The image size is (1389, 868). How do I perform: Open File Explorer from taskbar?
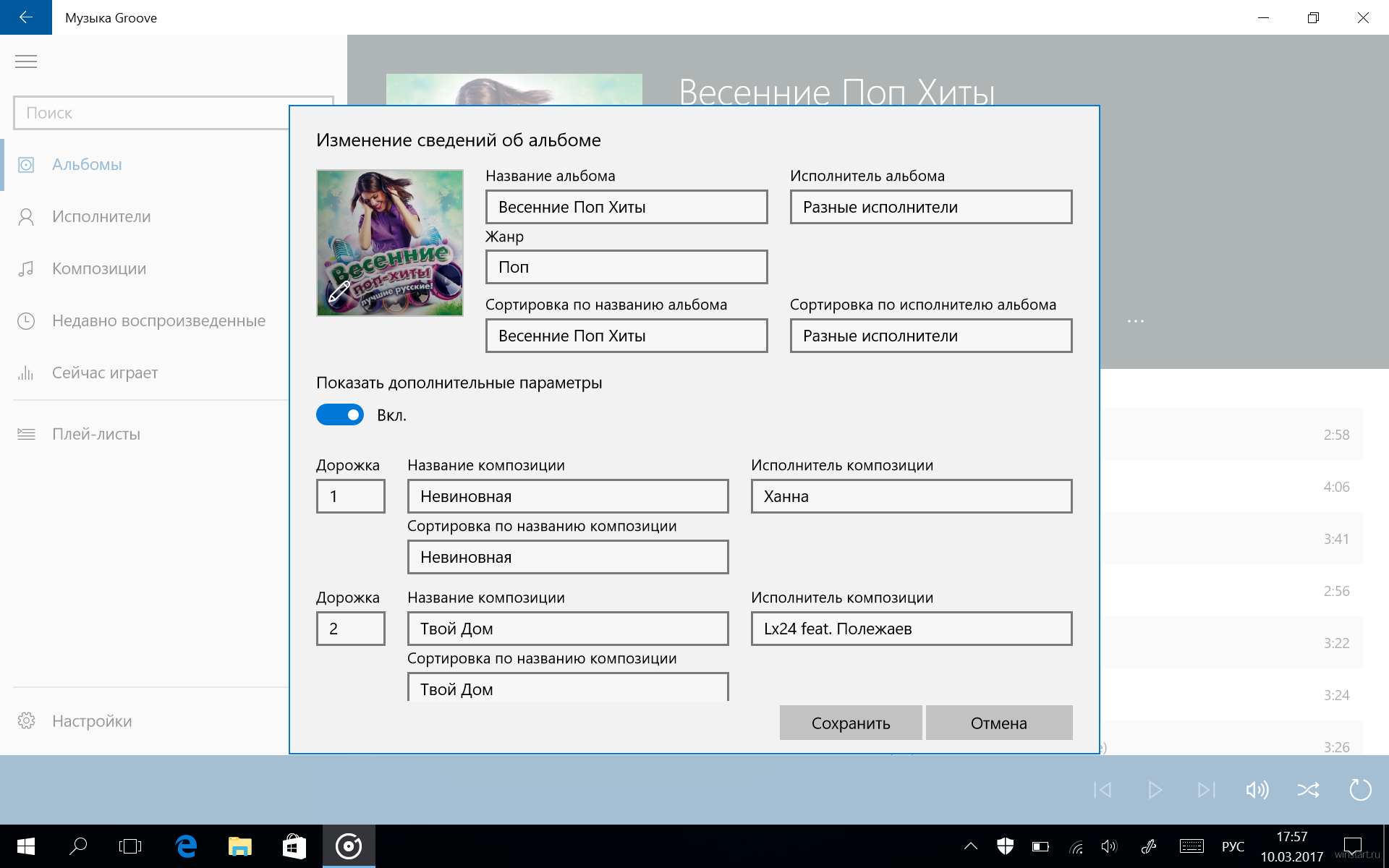click(x=240, y=846)
